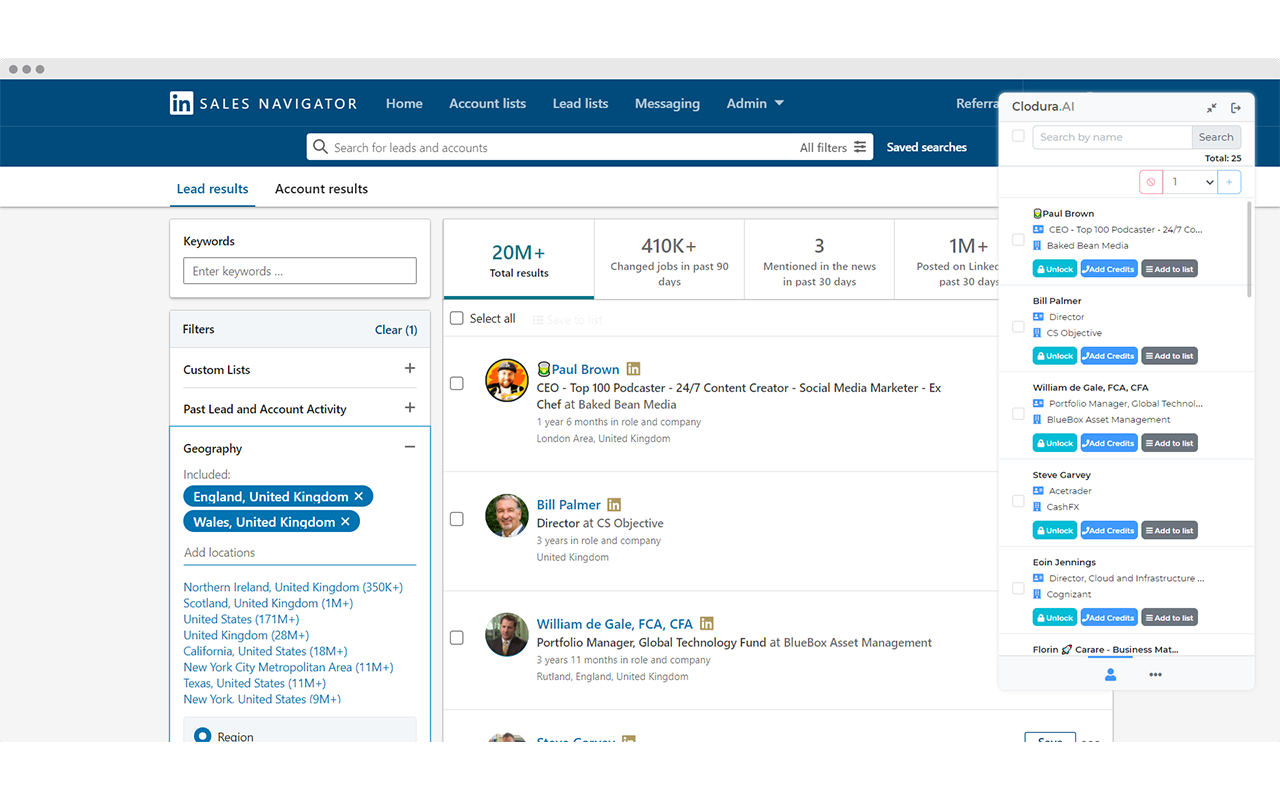
Task: Tick Paul Brown's lead result checkbox
Action: 457,383
